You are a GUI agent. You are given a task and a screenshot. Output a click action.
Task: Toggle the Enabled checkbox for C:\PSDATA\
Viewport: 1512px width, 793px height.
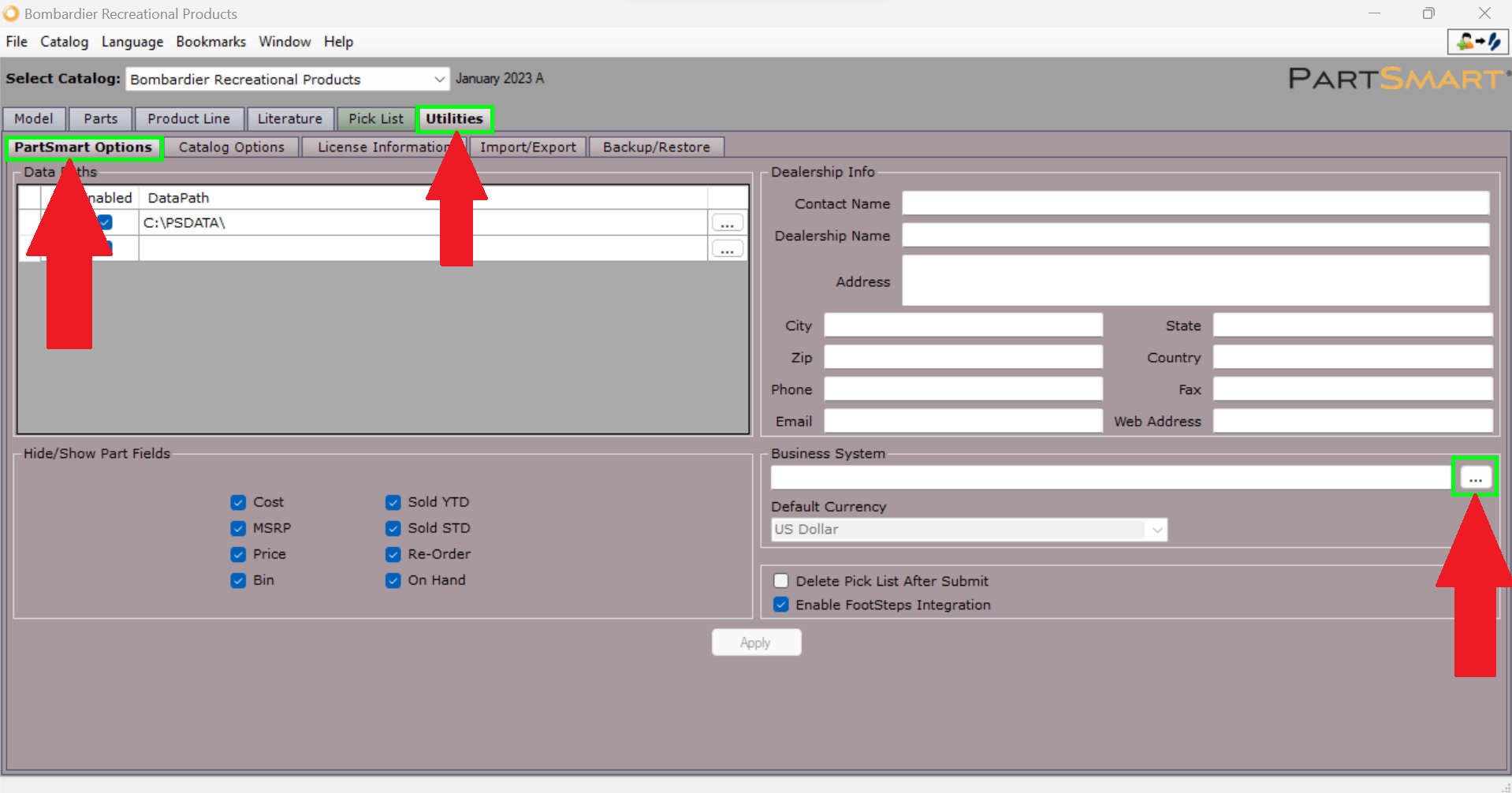105,222
